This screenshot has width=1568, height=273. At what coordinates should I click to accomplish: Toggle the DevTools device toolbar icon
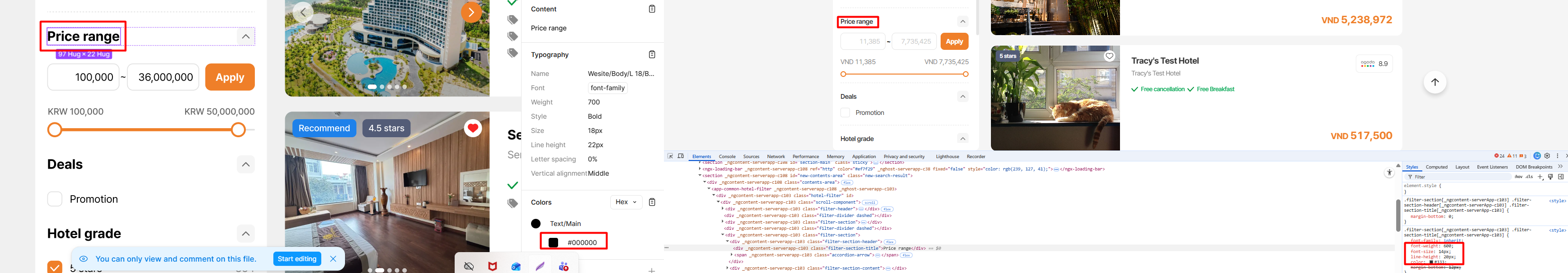coord(681,157)
